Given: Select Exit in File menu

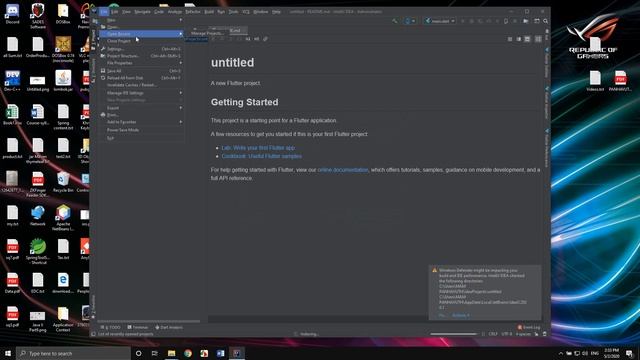Looking at the screenshot, I should click(141, 138).
